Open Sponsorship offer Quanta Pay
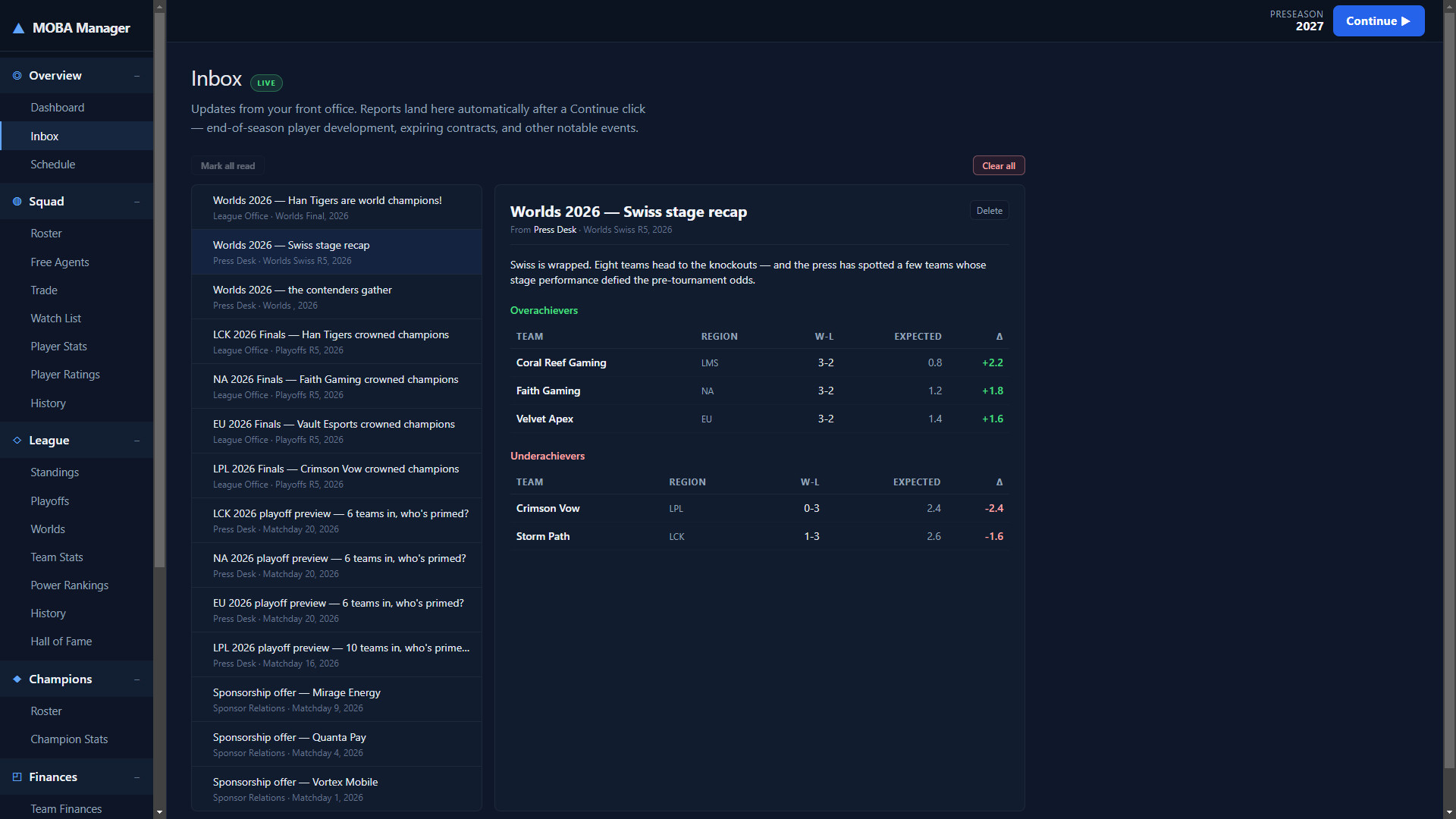The image size is (1456, 819). pyautogui.click(x=337, y=745)
